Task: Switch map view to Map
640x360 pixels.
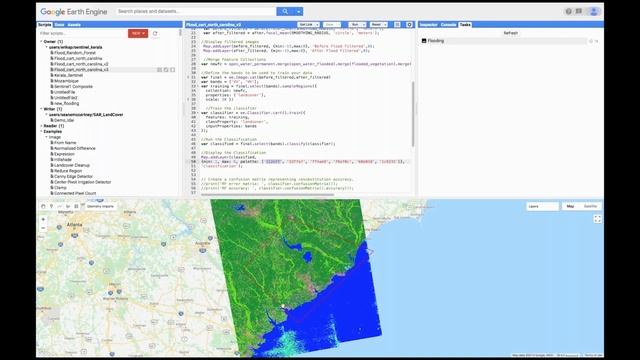Action: (x=571, y=207)
